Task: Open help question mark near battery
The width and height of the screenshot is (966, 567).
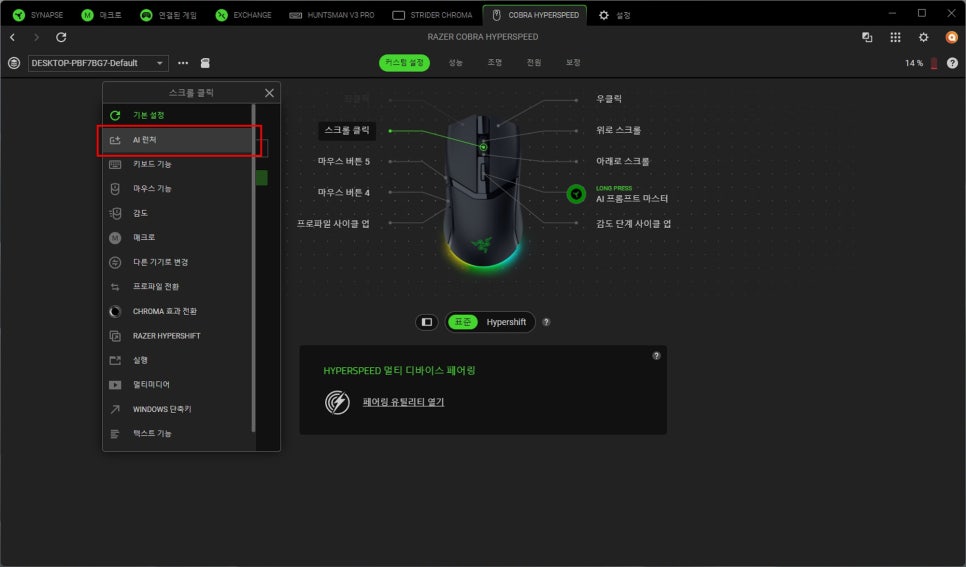Action: tap(952, 63)
